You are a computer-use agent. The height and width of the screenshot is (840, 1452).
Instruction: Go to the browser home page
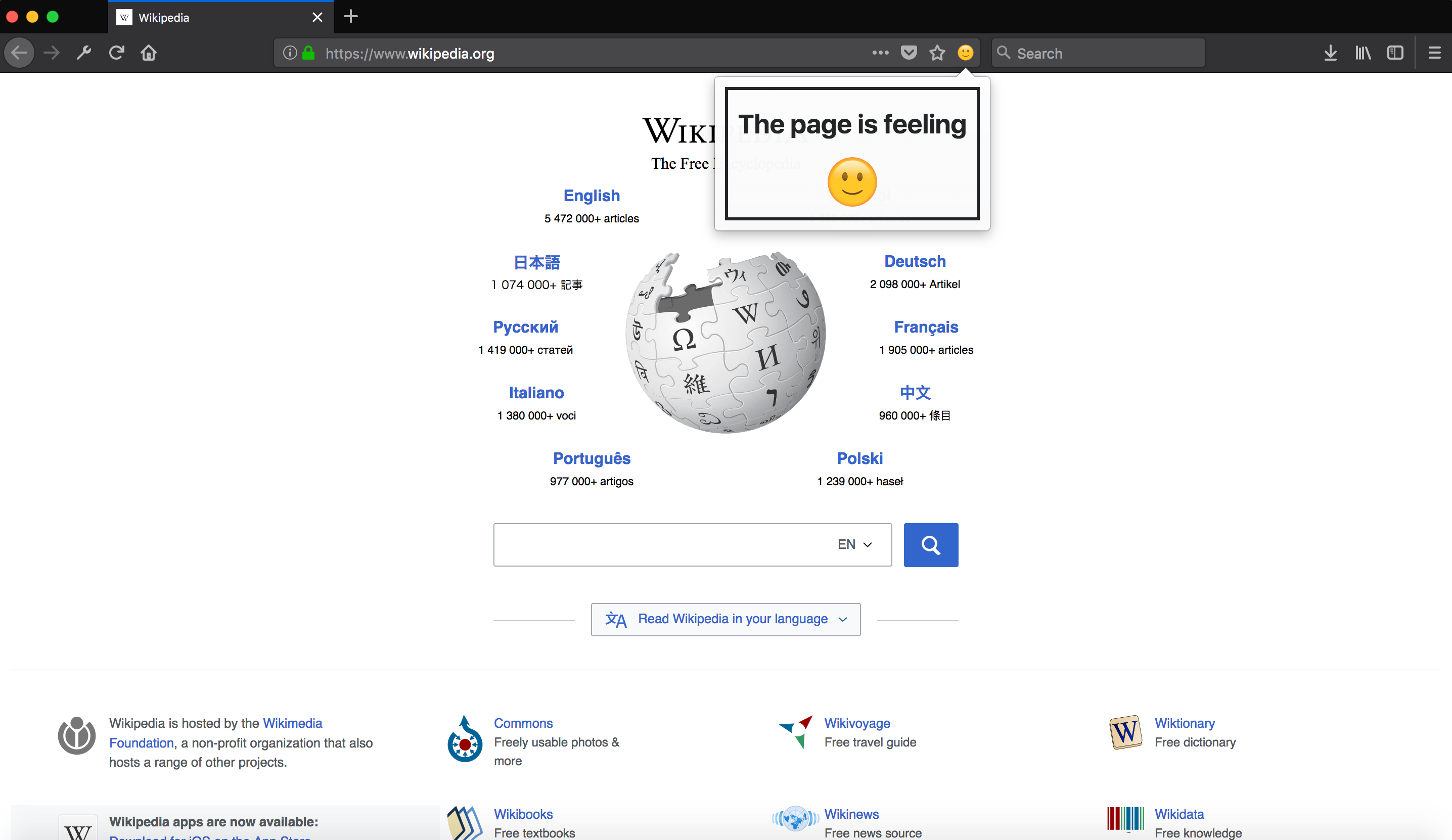point(149,53)
